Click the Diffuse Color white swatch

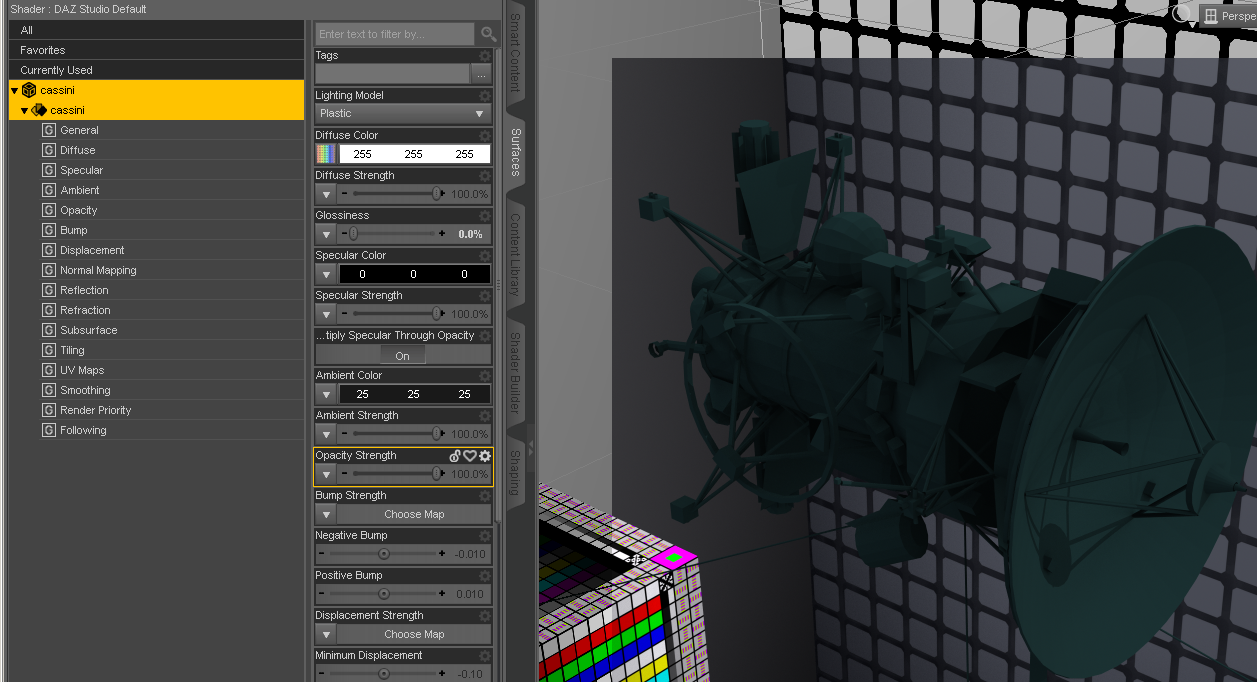coord(414,154)
